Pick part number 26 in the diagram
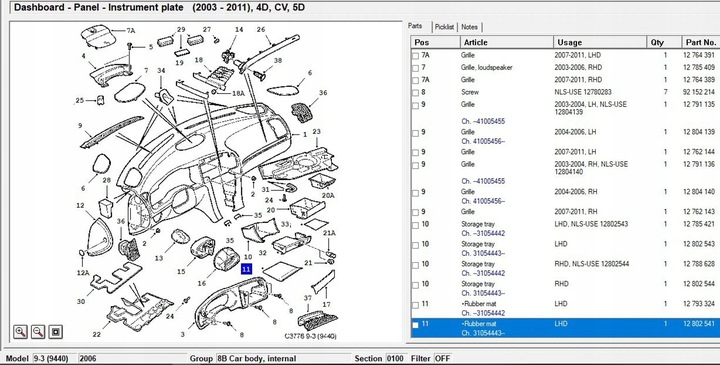The width and height of the screenshot is (720, 365). [261, 30]
